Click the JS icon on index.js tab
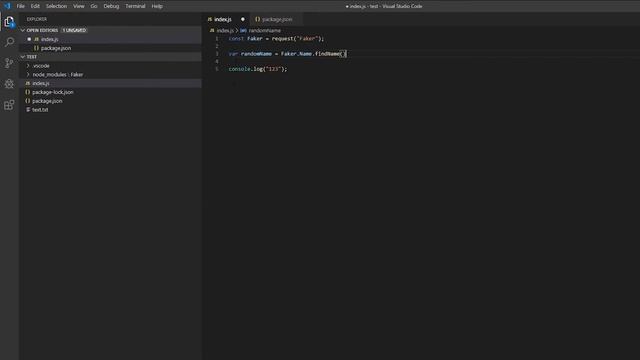This screenshot has height=360, width=640. (210, 19)
